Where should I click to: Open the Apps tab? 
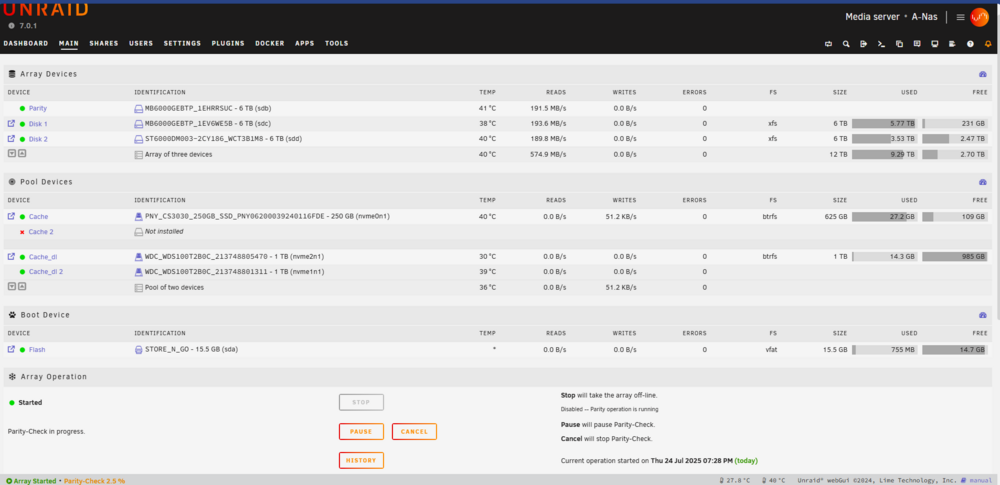305,43
